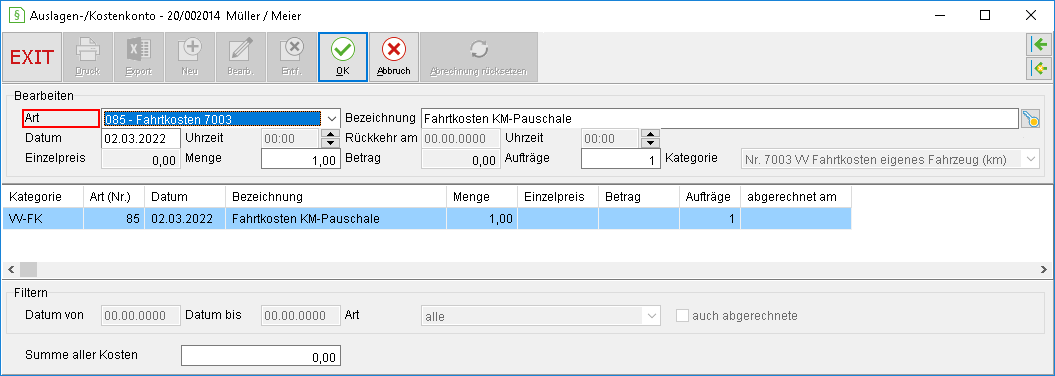Screen dimensions: 1055x376
Task: Click the lower yellow-green arrow icon at right
Action: click(1040, 68)
